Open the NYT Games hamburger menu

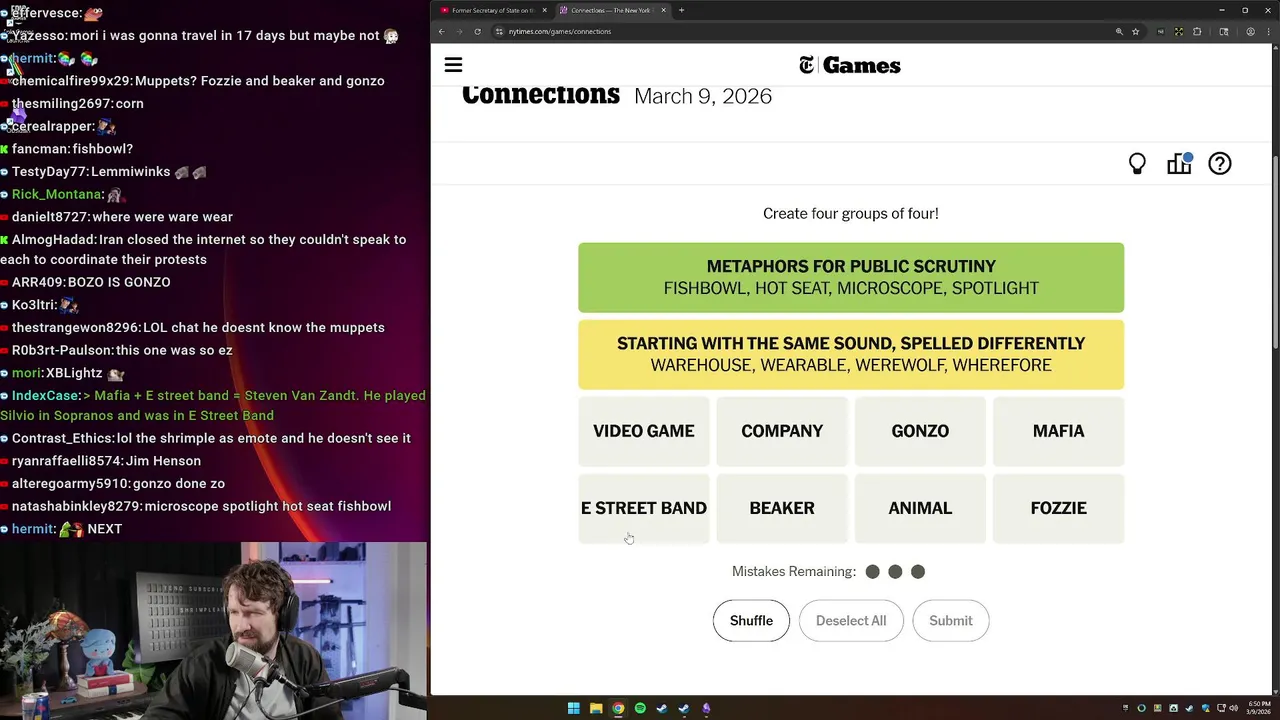(453, 65)
